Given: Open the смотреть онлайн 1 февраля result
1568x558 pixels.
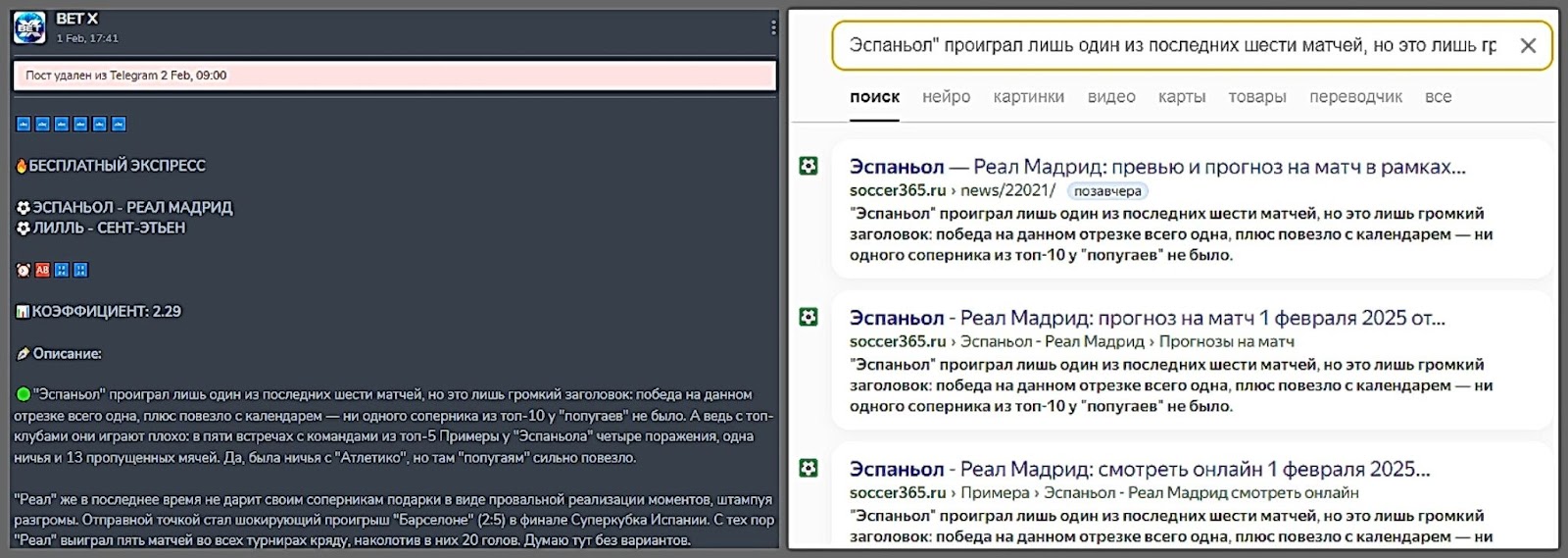Looking at the screenshot, I should point(1139,469).
